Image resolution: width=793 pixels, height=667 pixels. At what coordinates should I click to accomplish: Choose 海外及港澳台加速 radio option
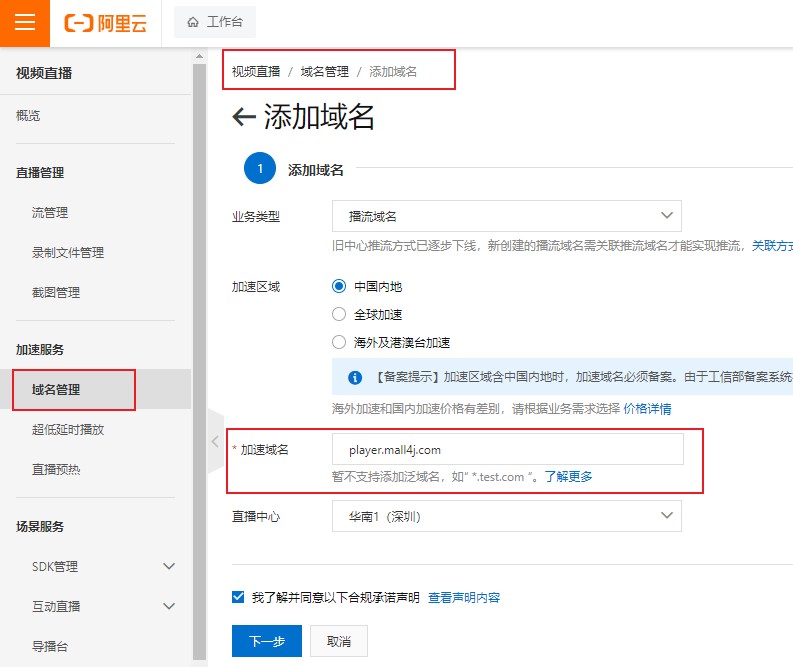(x=339, y=342)
